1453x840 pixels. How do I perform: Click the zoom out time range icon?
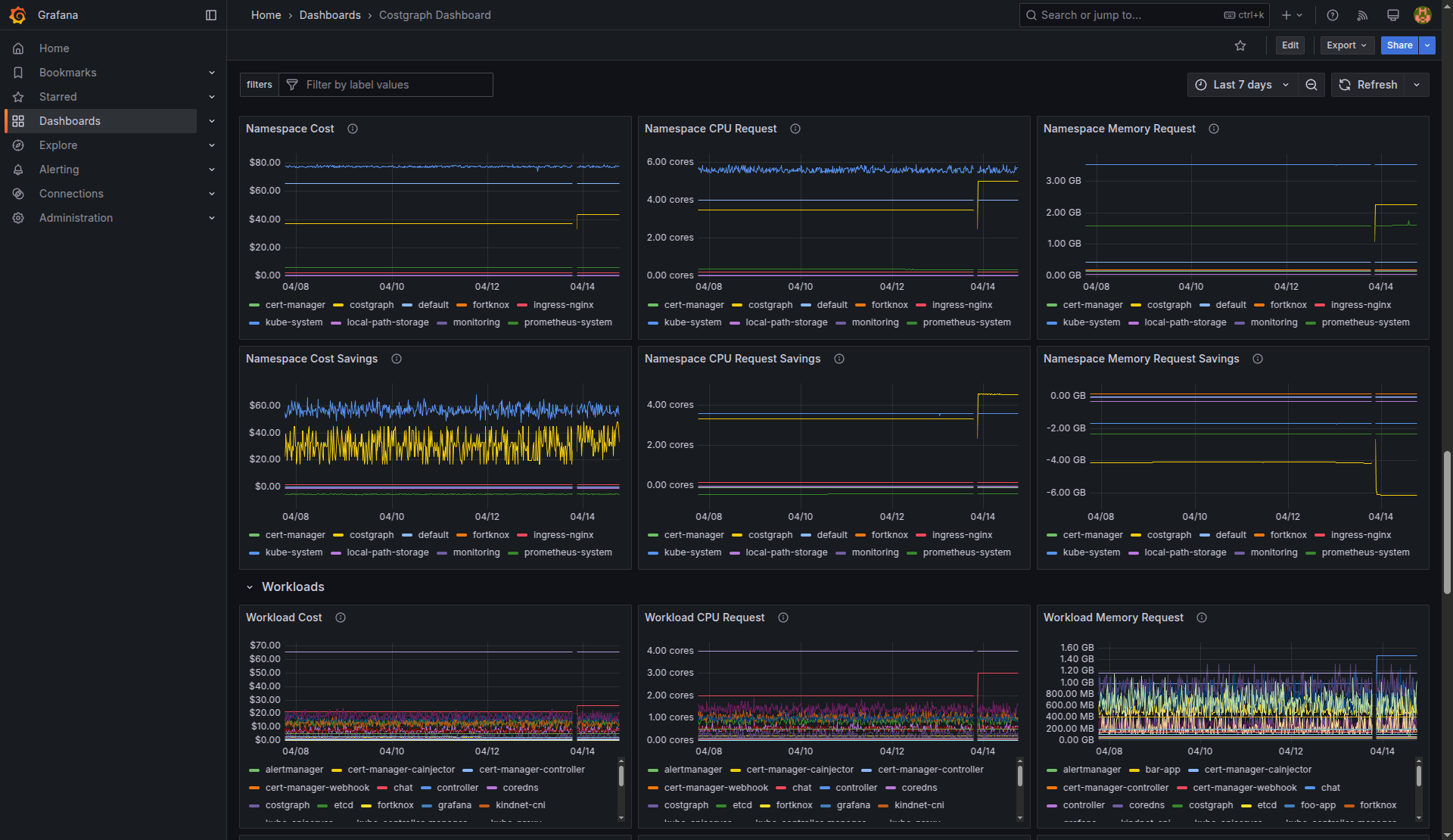click(1311, 85)
